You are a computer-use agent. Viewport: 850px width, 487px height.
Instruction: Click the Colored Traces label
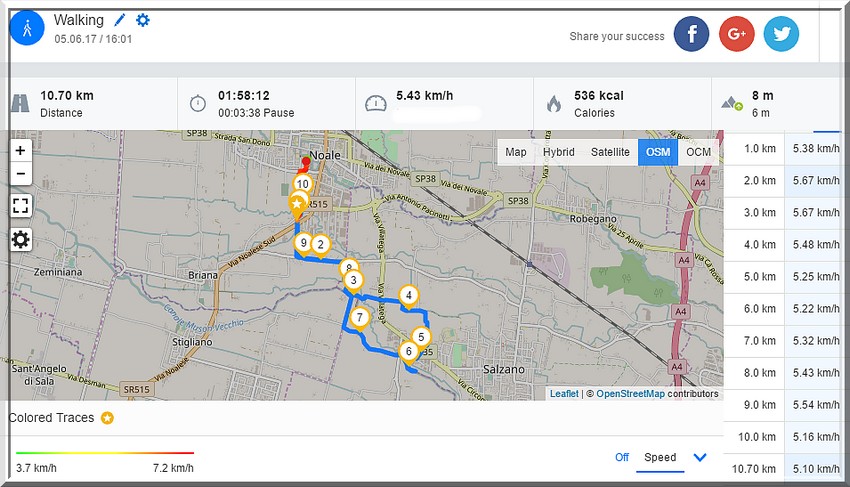click(x=51, y=418)
